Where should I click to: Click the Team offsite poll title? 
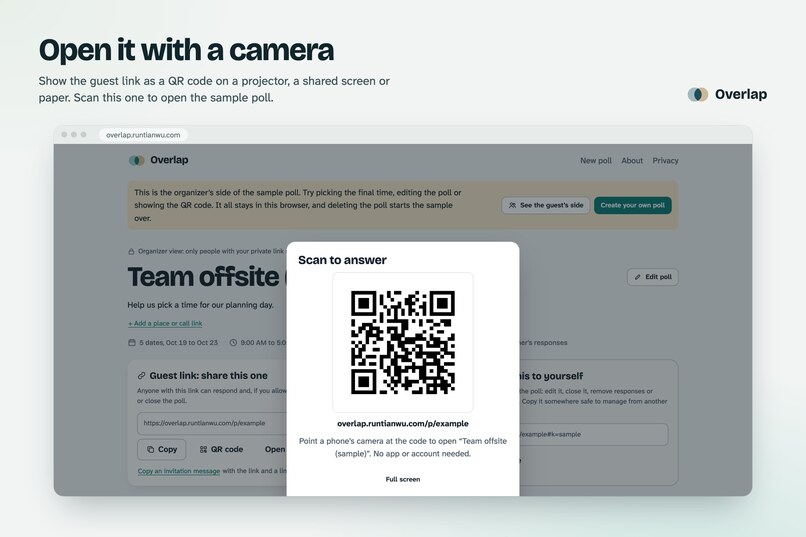tap(207, 277)
